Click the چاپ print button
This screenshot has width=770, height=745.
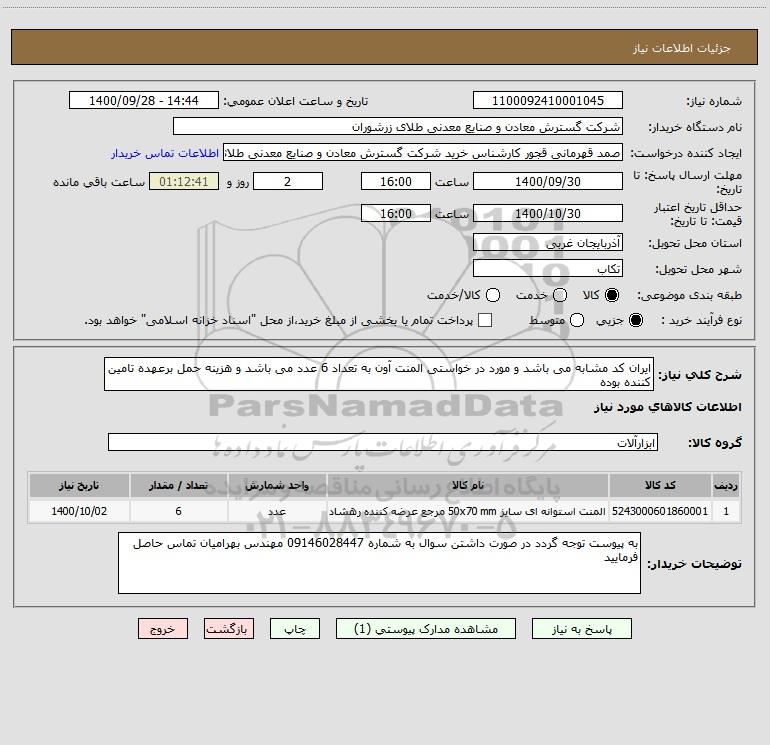[x=295, y=629]
